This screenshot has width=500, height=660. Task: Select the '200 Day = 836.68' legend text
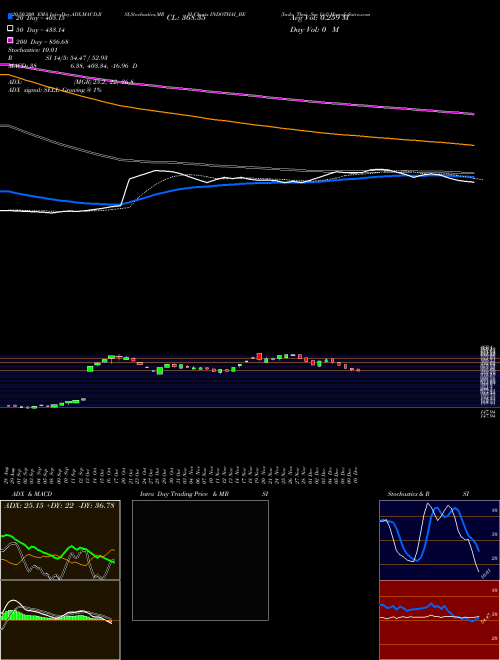point(42,42)
